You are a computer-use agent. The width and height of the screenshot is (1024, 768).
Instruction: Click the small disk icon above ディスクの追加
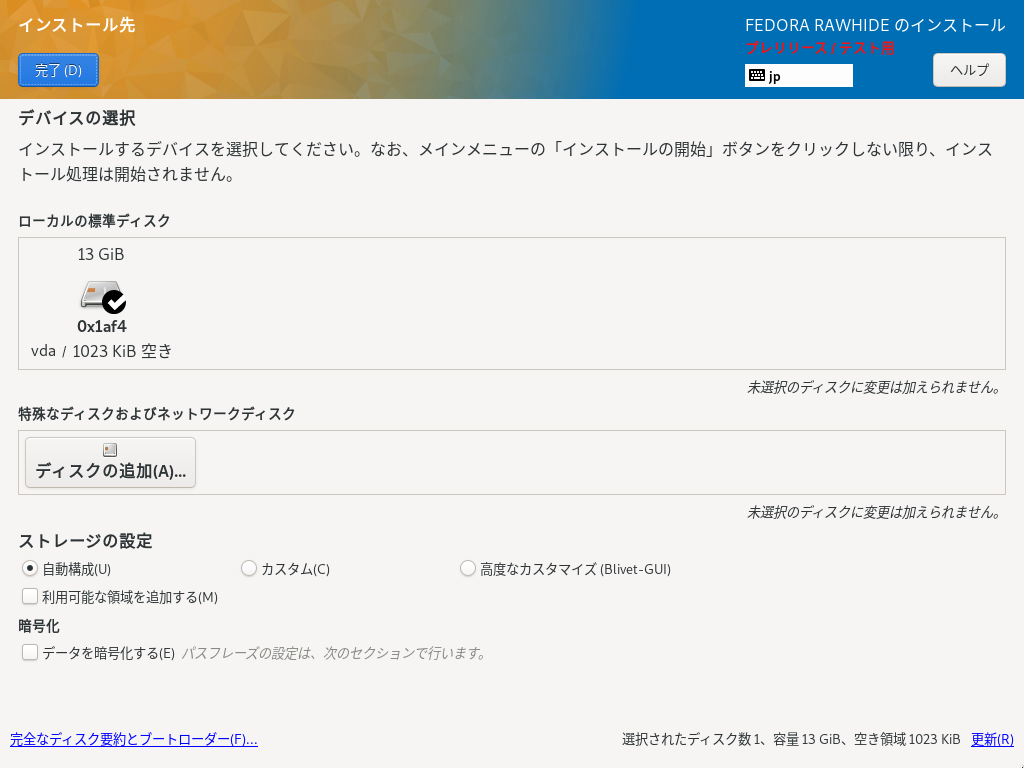coord(110,449)
